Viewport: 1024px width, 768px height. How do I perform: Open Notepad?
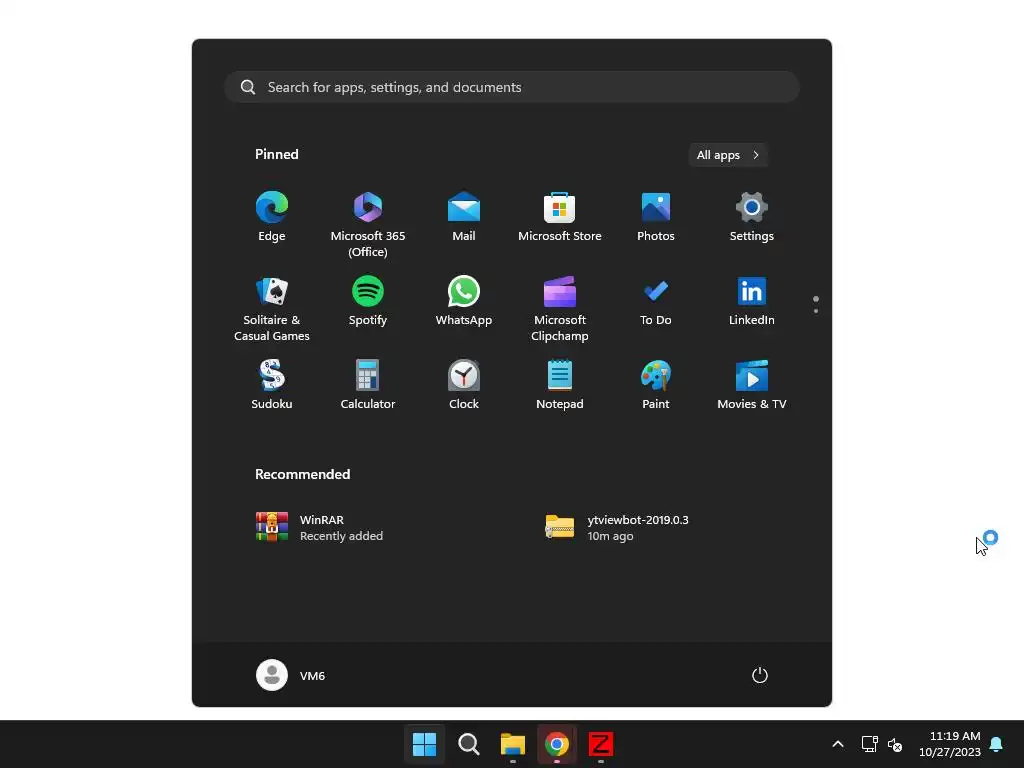pyautogui.click(x=560, y=385)
